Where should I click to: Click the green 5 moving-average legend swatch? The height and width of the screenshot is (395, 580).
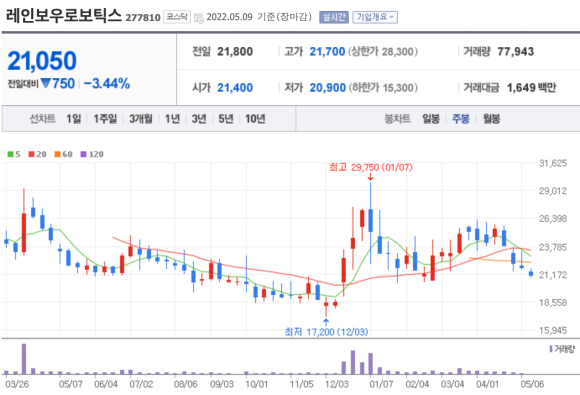[x=10, y=154]
